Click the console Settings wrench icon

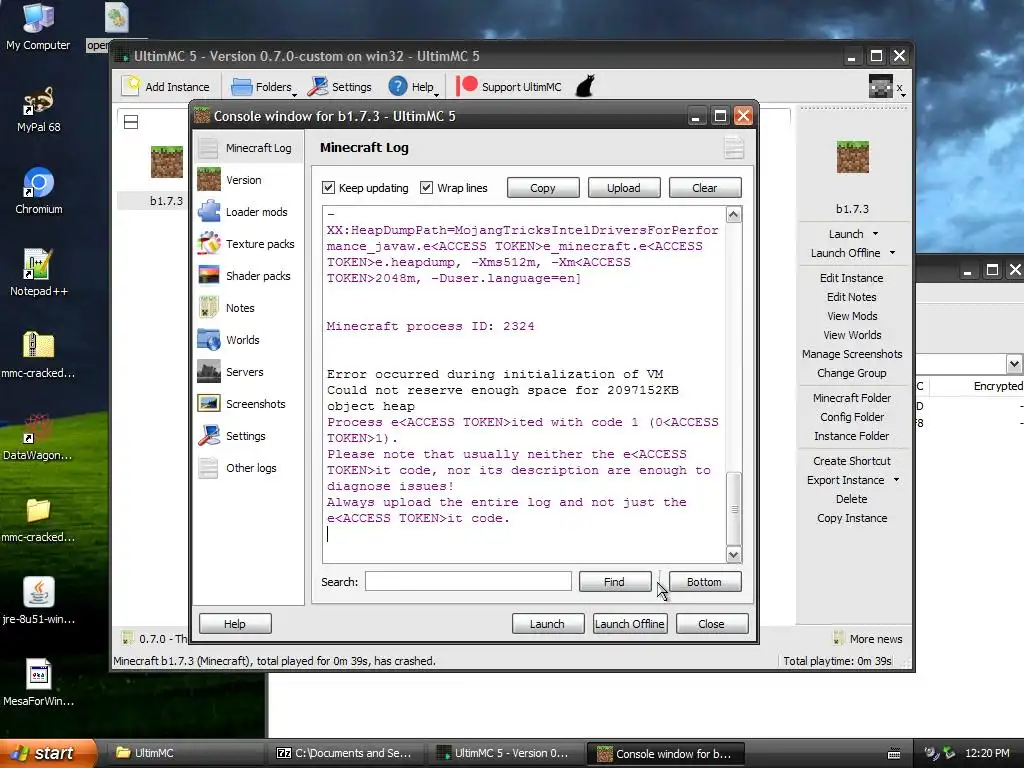(209, 436)
